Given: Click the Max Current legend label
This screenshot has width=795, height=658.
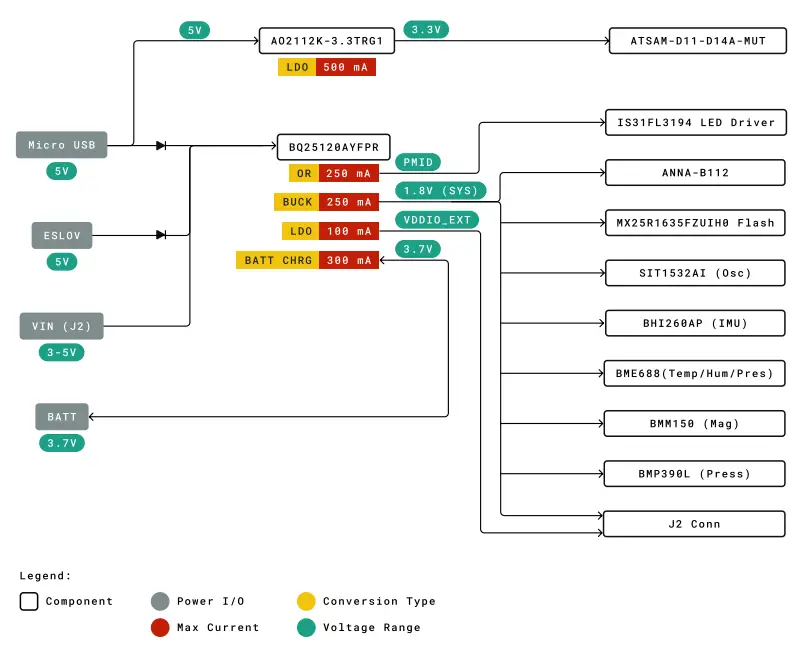Looking at the screenshot, I should tap(218, 628).
